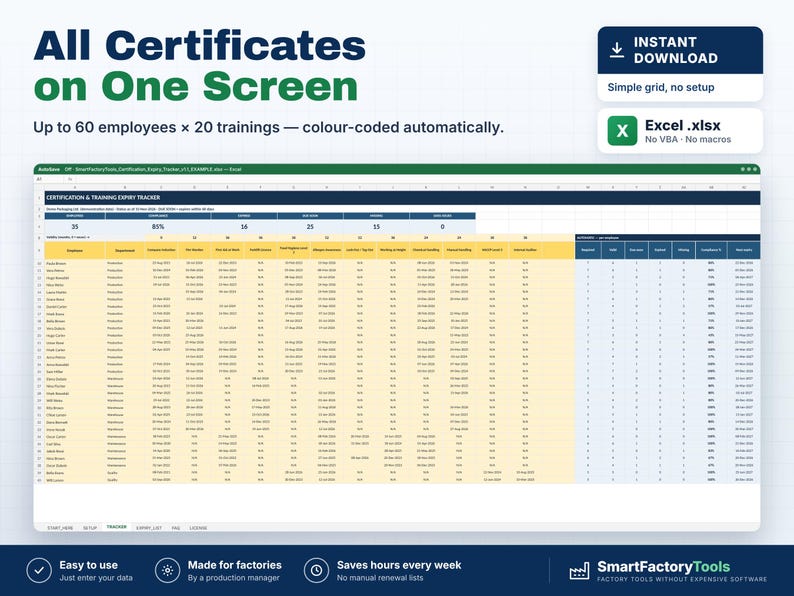Open the SETUP sheet tab
Image resolution: width=794 pixels, height=596 pixels.
(x=90, y=528)
